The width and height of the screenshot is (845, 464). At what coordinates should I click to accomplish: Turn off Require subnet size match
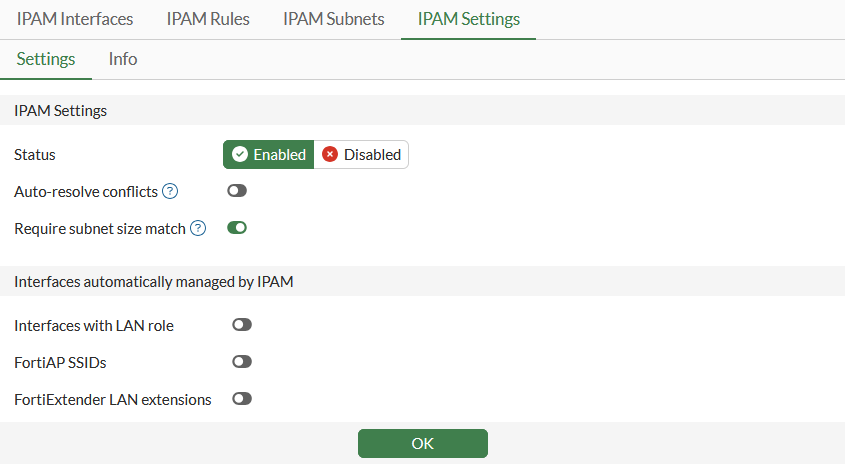pyautogui.click(x=237, y=228)
